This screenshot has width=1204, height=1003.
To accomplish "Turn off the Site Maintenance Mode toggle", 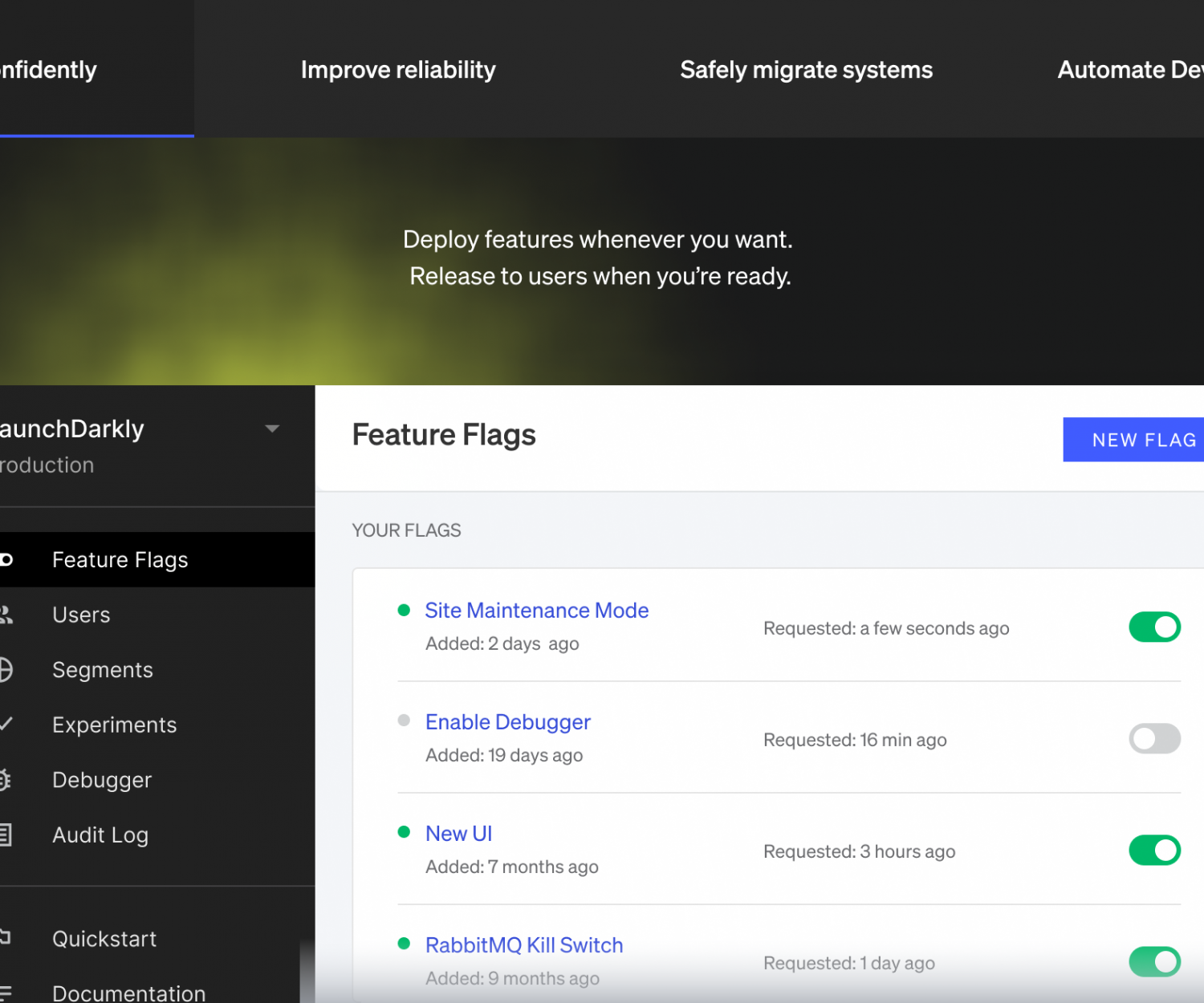I will pyautogui.click(x=1154, y=627).
